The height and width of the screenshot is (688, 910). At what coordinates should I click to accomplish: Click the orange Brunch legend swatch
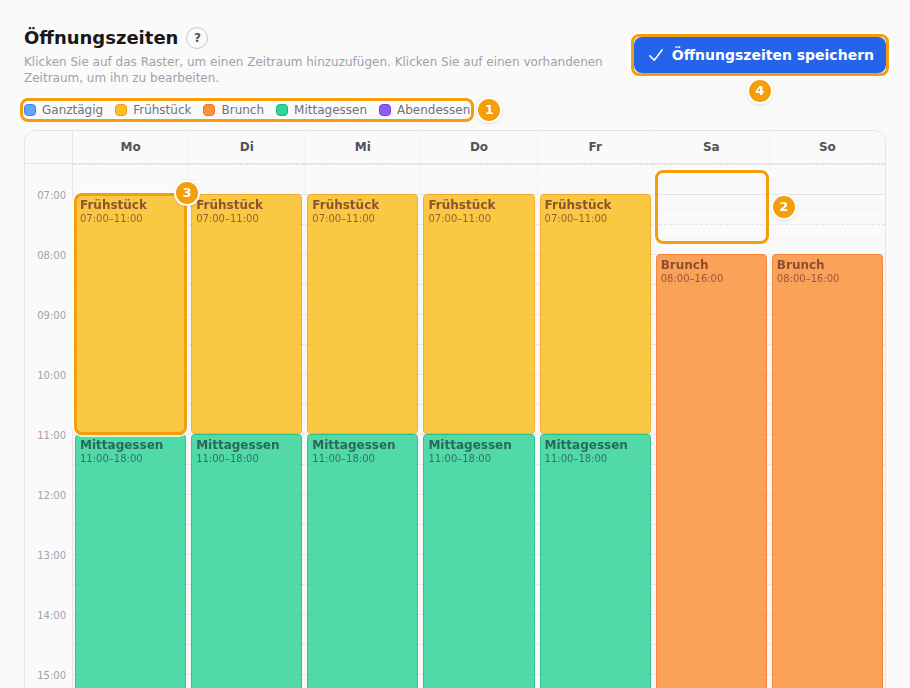pos(209,110)
